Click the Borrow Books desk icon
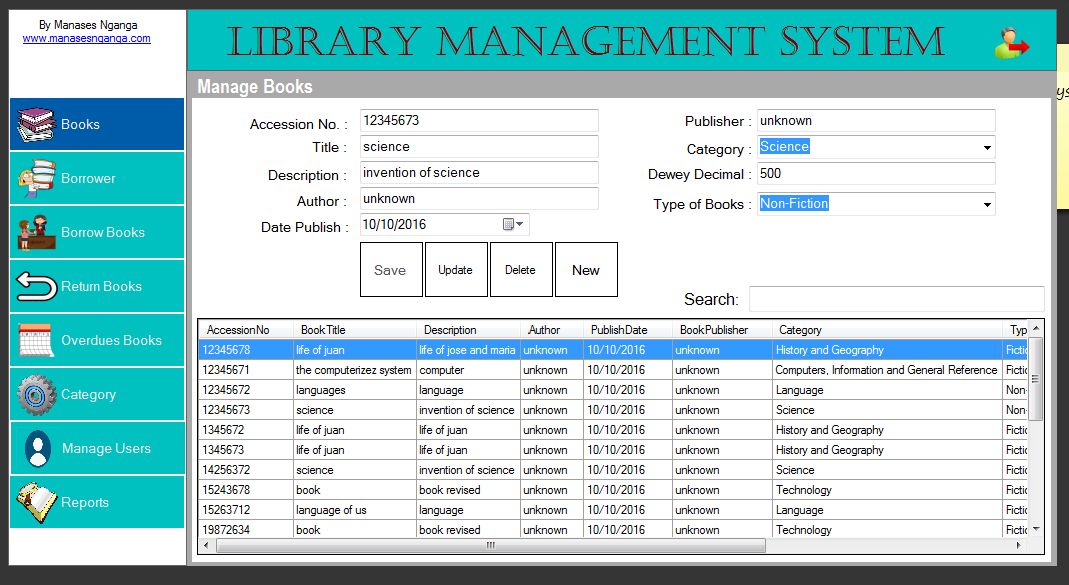1069x585 pixels. (x=36, y=232)
